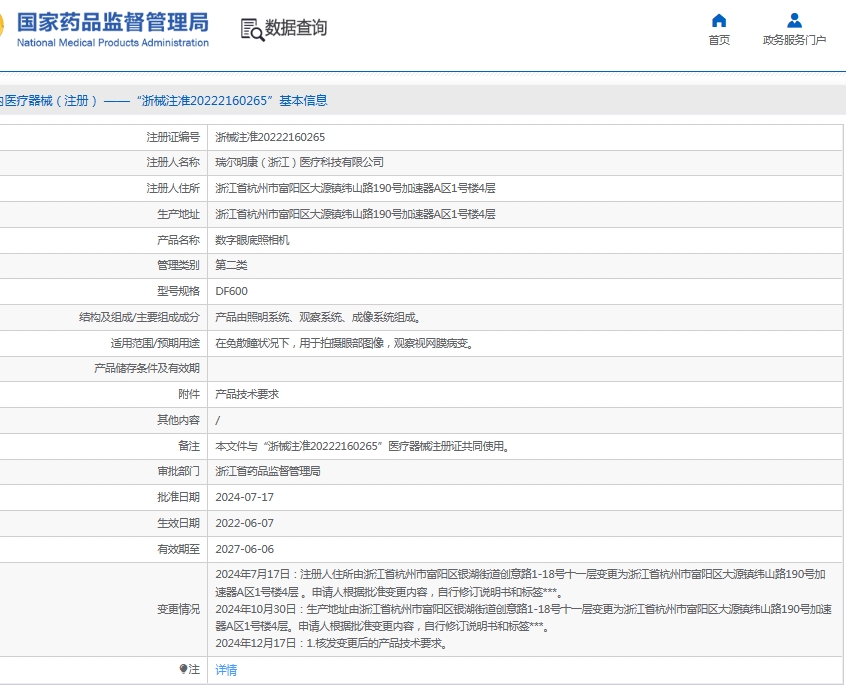The width and height of the screenshot is (846, 693).
Task: Select registration number 浙械注准20222160265 value
Action: pyautogui.click(x=270, y=137)
